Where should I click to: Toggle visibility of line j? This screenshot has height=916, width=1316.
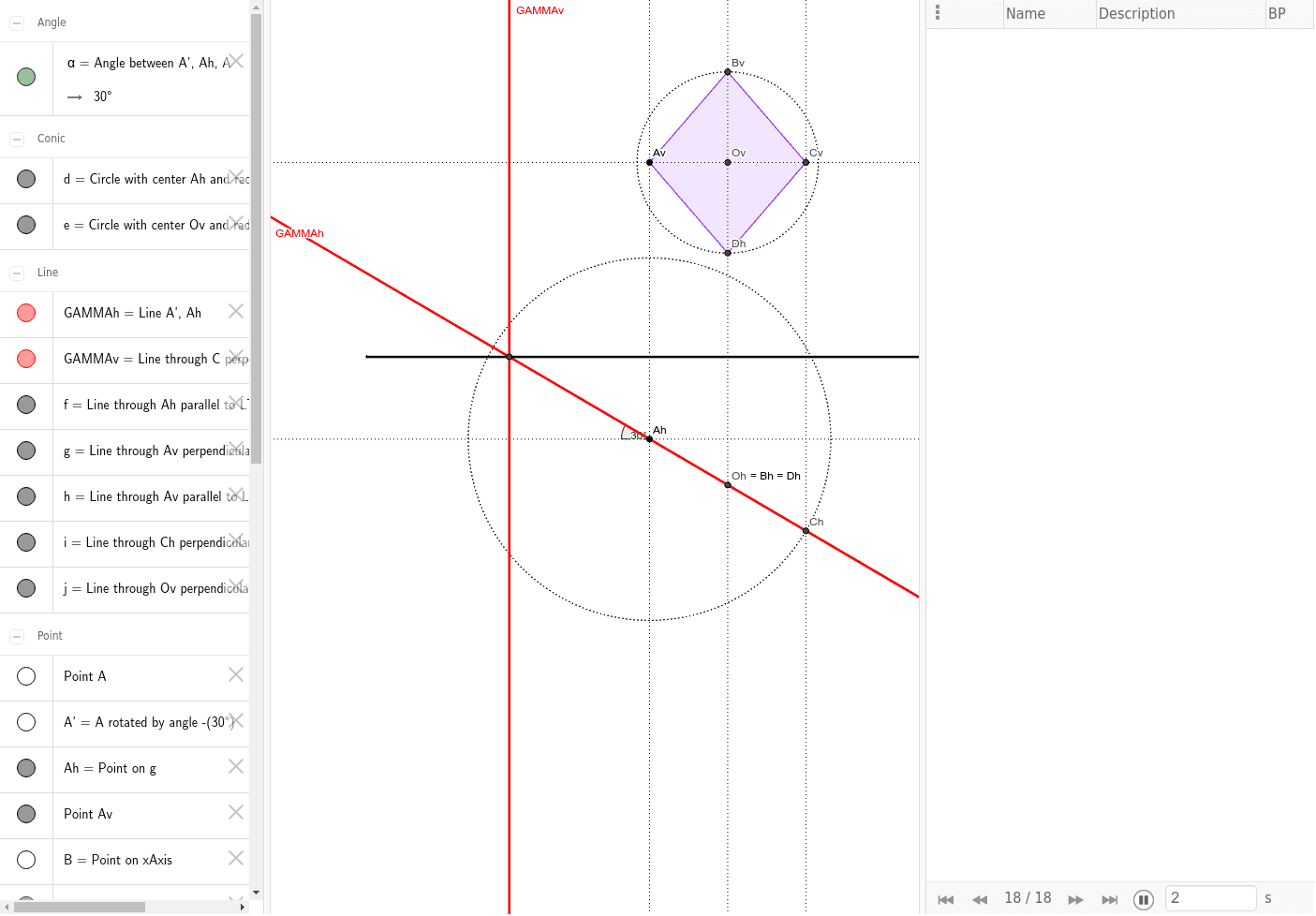point(26,588)
